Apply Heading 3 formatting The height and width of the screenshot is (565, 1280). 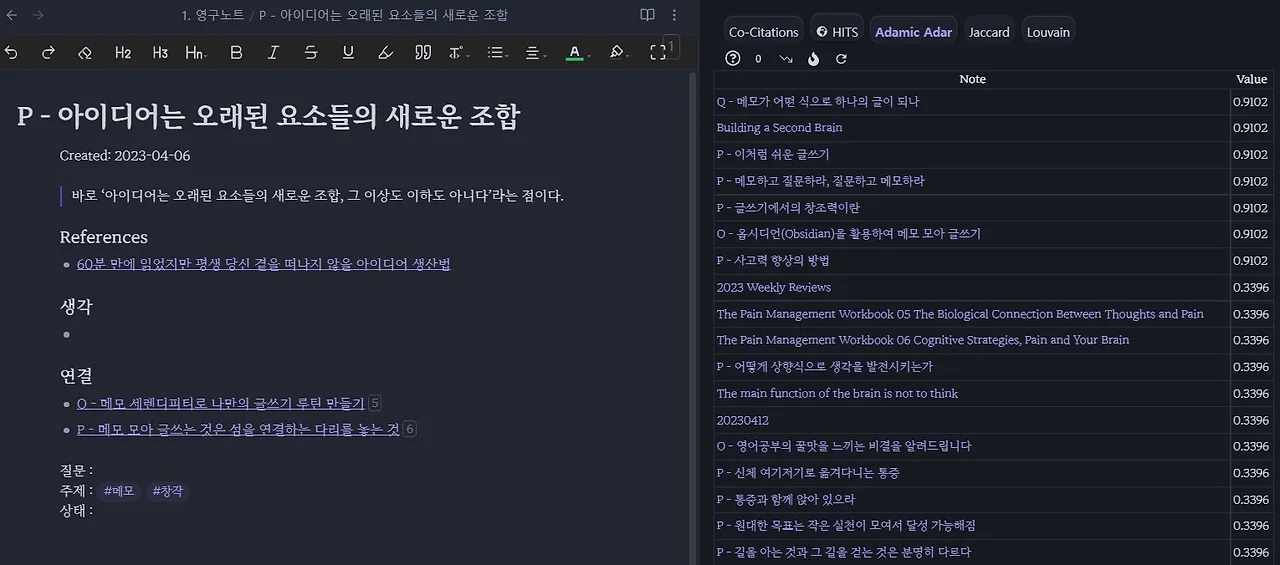pos(160,52)
